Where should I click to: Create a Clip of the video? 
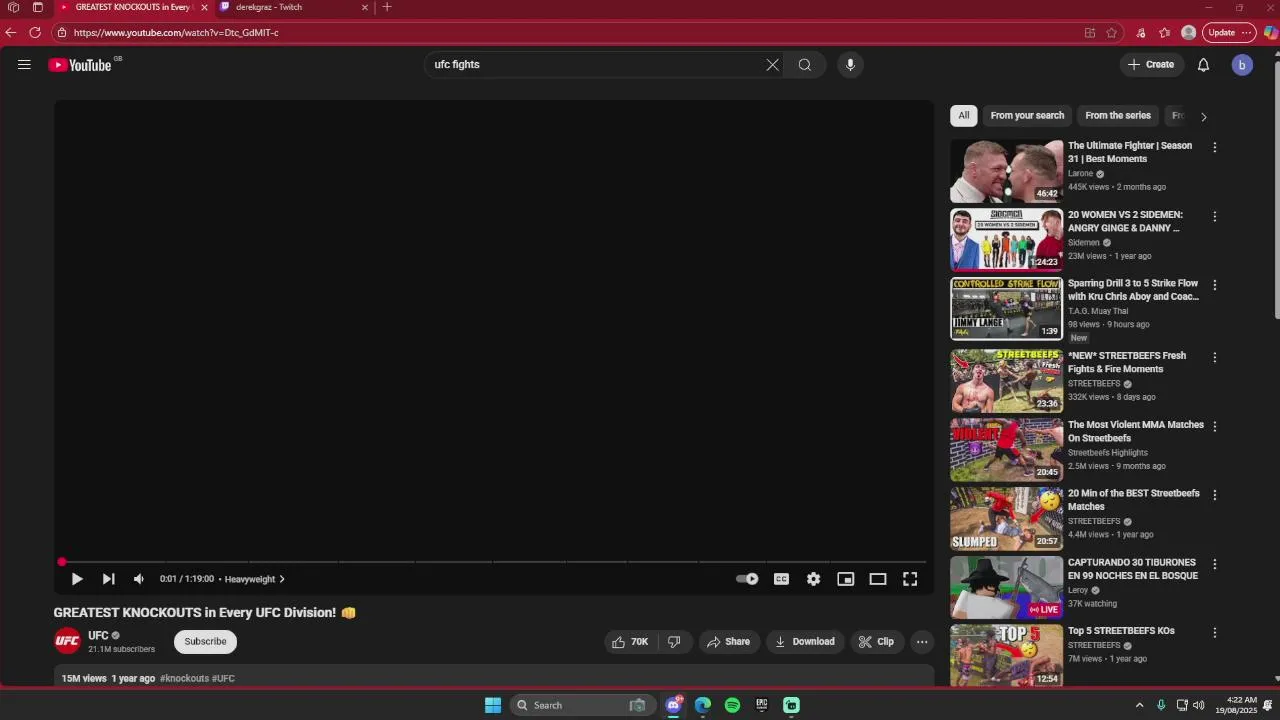pyautogui.click(x=877, y=642)
